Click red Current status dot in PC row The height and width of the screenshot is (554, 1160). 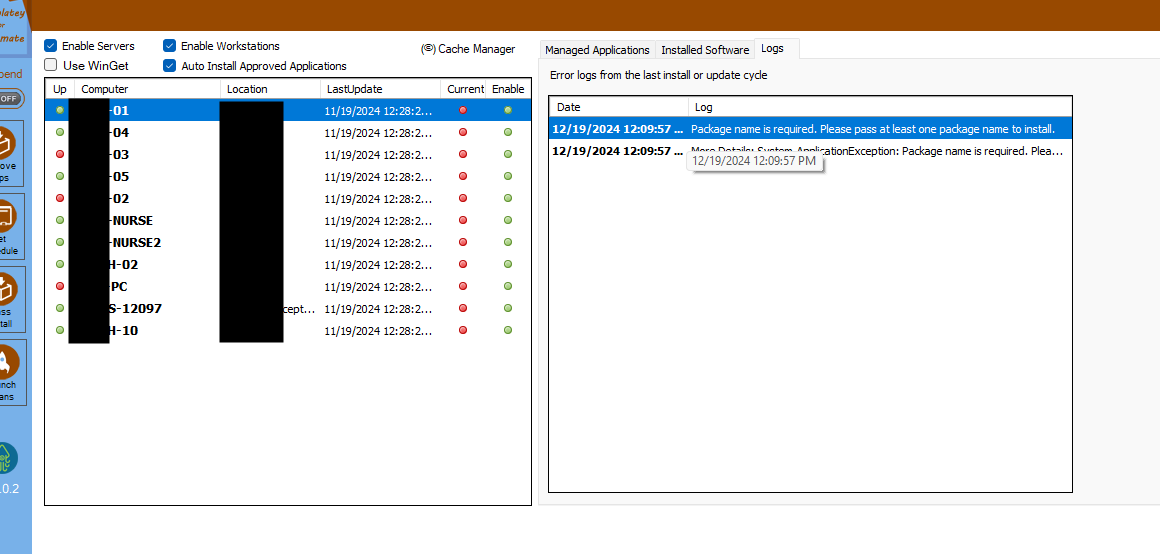[x=462, y=287]
